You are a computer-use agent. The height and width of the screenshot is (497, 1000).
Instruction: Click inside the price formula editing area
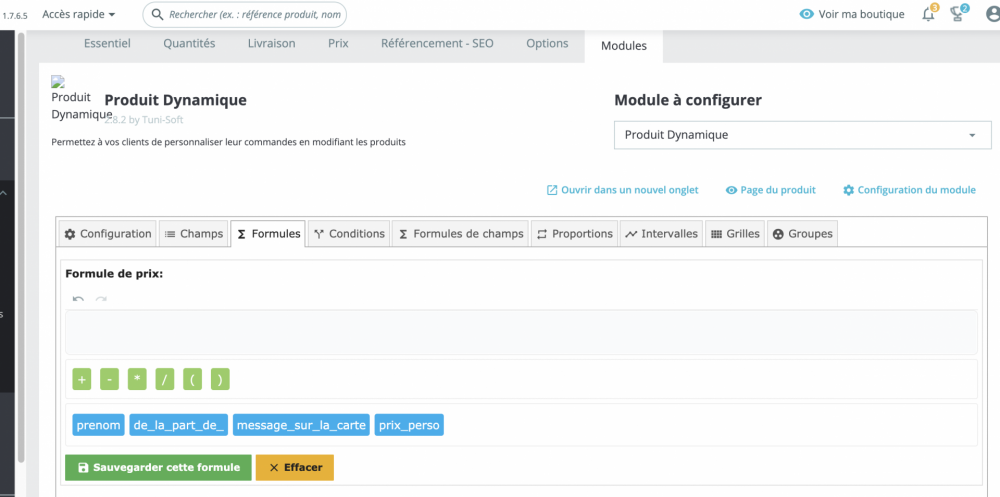521,332
